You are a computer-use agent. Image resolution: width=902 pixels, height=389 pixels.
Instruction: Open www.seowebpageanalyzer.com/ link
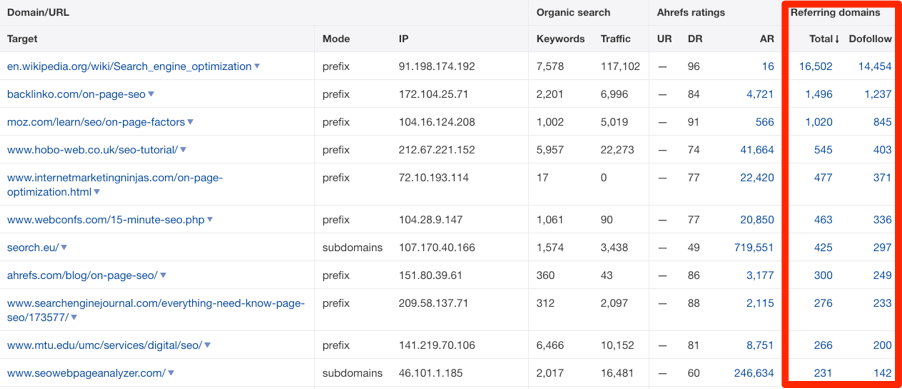coord(86,373)
